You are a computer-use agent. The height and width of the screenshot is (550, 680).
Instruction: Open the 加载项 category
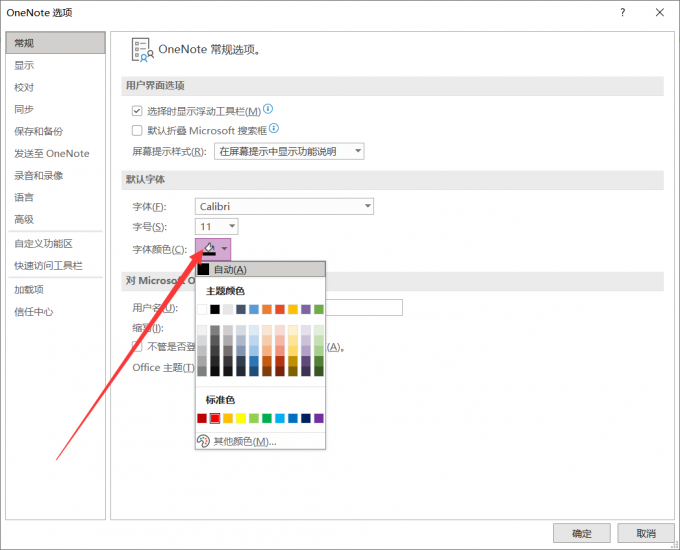56,290
